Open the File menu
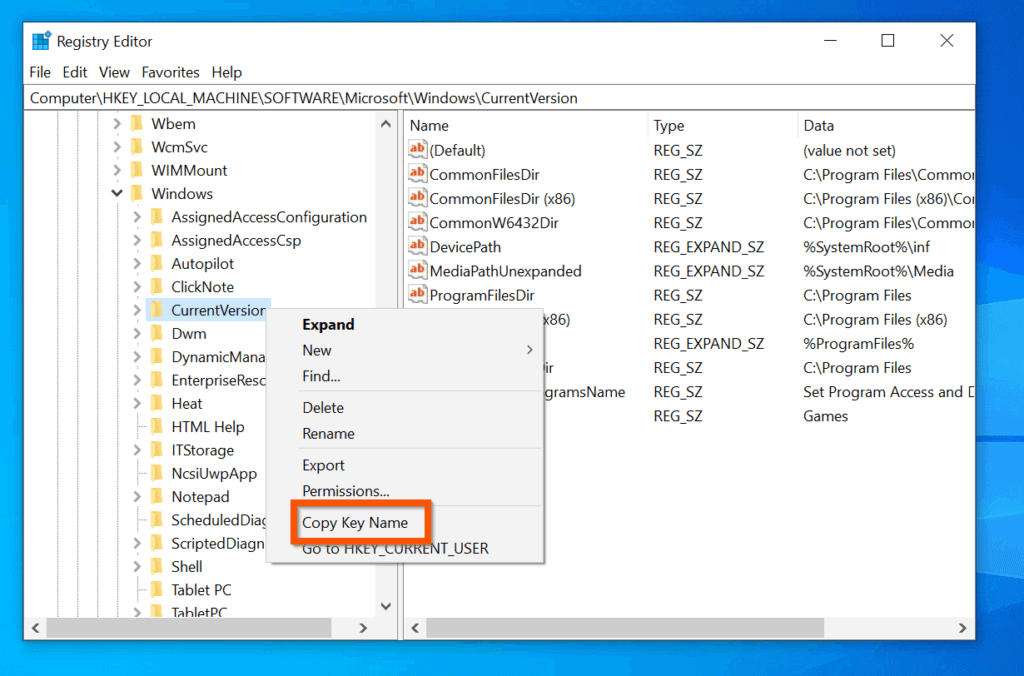Screen dimensions: 1024x676 (x=40, y=72)
